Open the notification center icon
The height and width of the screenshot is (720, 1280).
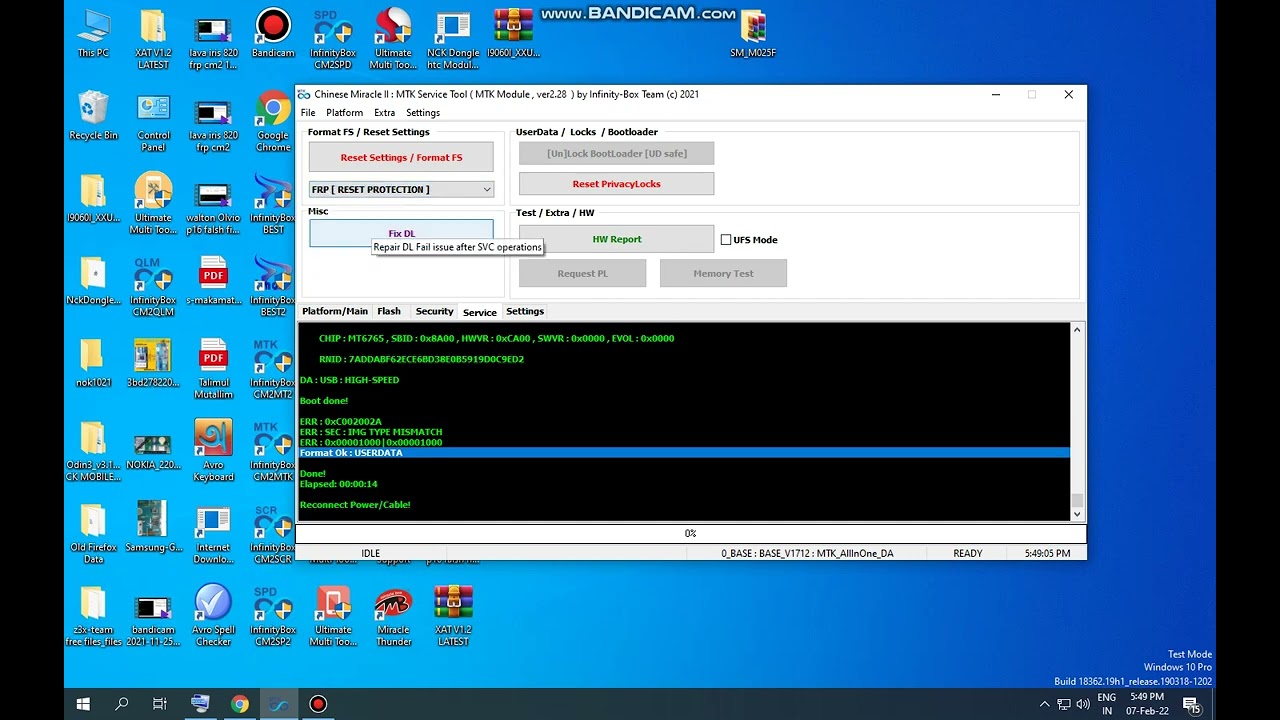click(1191, 704)
